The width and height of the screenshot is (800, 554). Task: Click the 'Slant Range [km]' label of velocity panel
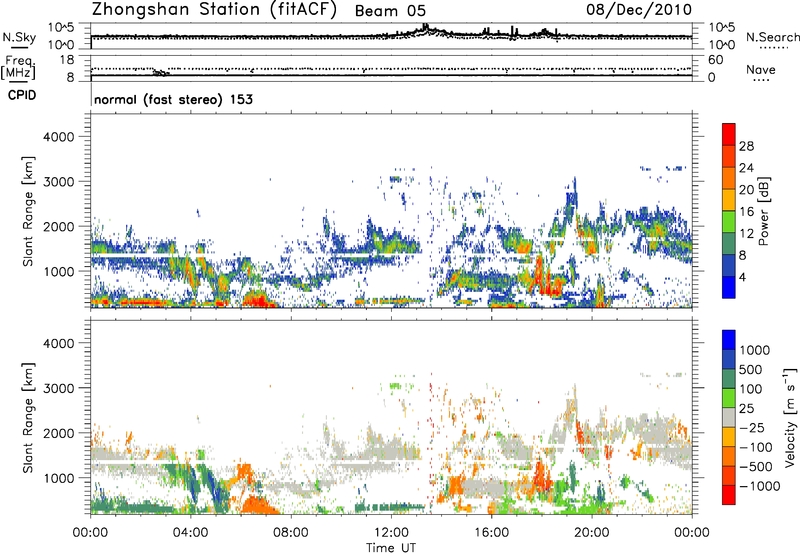28,417
